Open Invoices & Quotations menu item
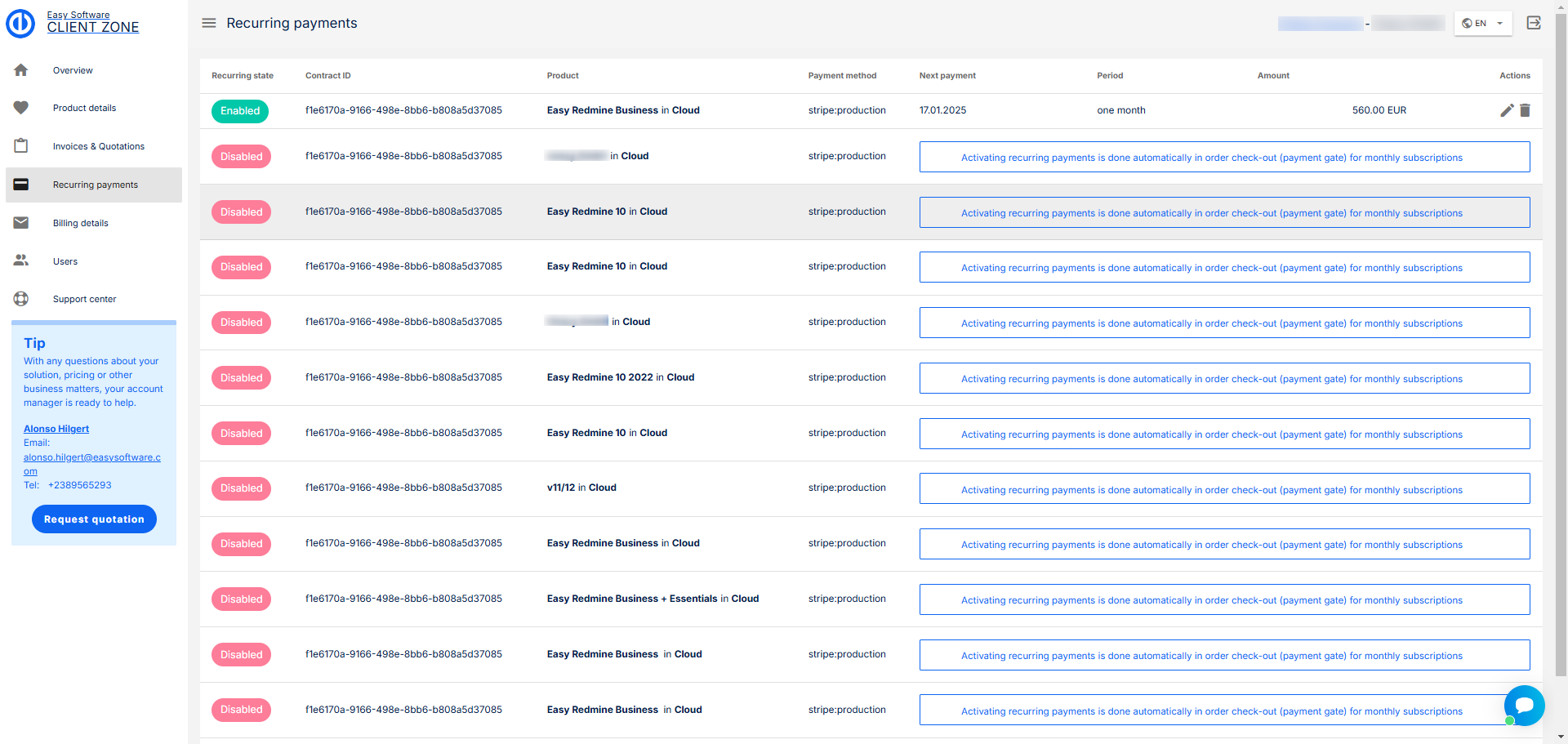Viewport: 1568px width, 744px height. (98, 146)
